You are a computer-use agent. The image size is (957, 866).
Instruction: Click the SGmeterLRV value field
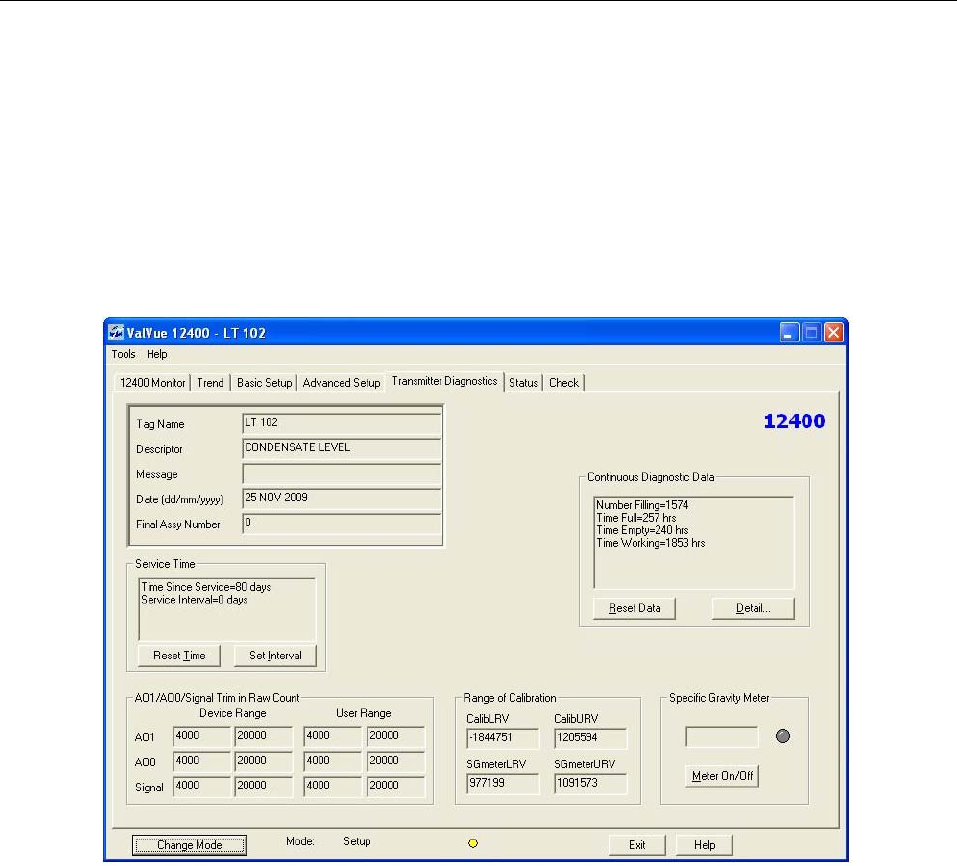pyautogui.click(x=502, y=784)
